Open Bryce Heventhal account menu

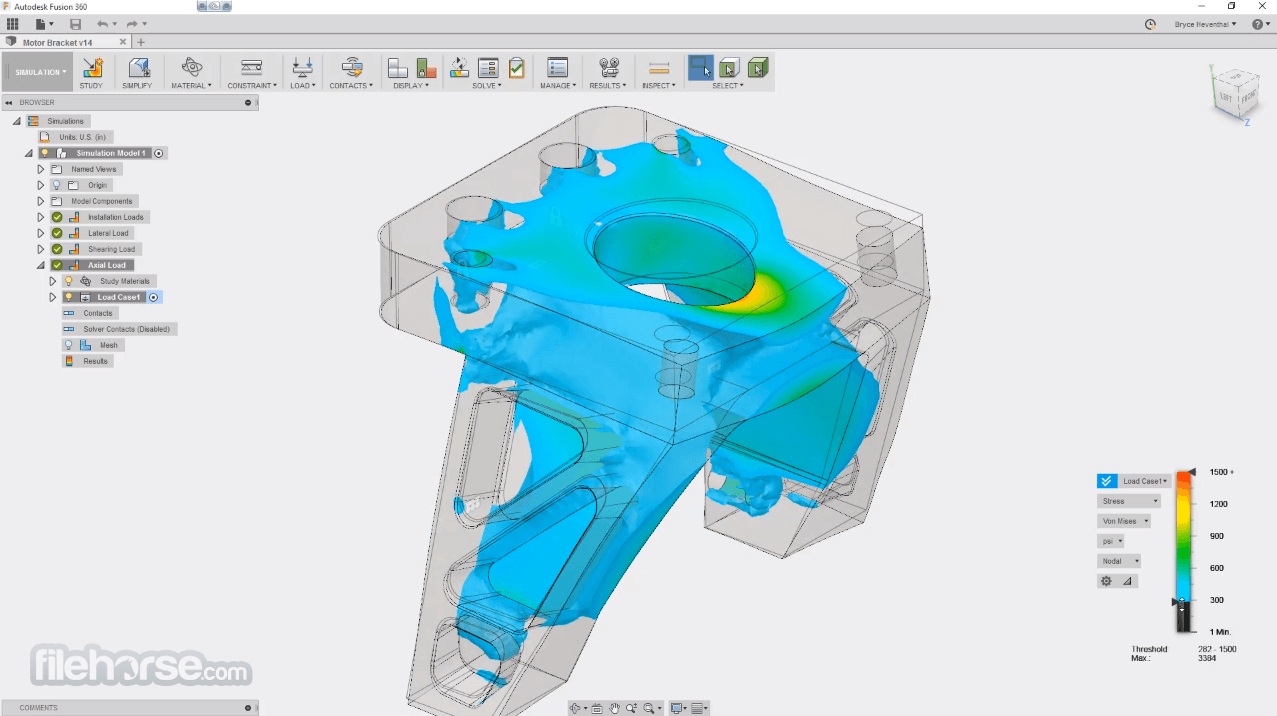[1205, 24]
